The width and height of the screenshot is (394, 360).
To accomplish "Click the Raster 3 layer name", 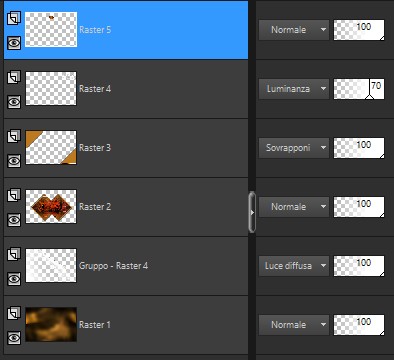I will [95, 148].
